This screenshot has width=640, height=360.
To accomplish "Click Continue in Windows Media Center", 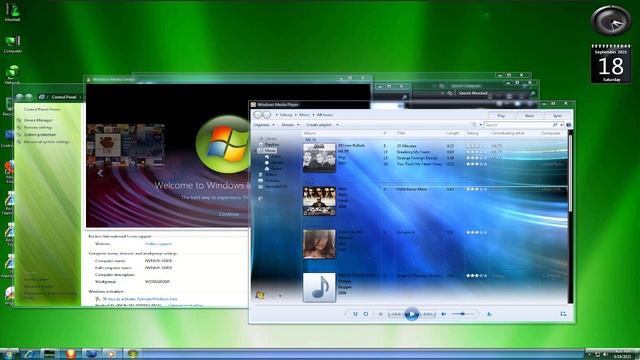I will (x=229, y=214).
